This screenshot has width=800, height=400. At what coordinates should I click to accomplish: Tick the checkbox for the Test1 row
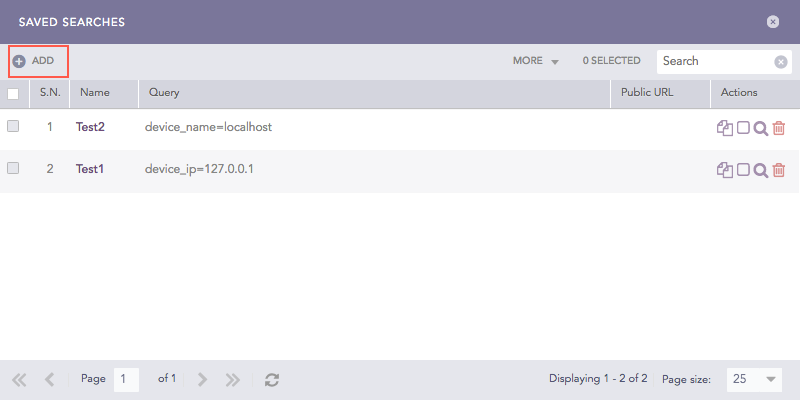point(13,168)
